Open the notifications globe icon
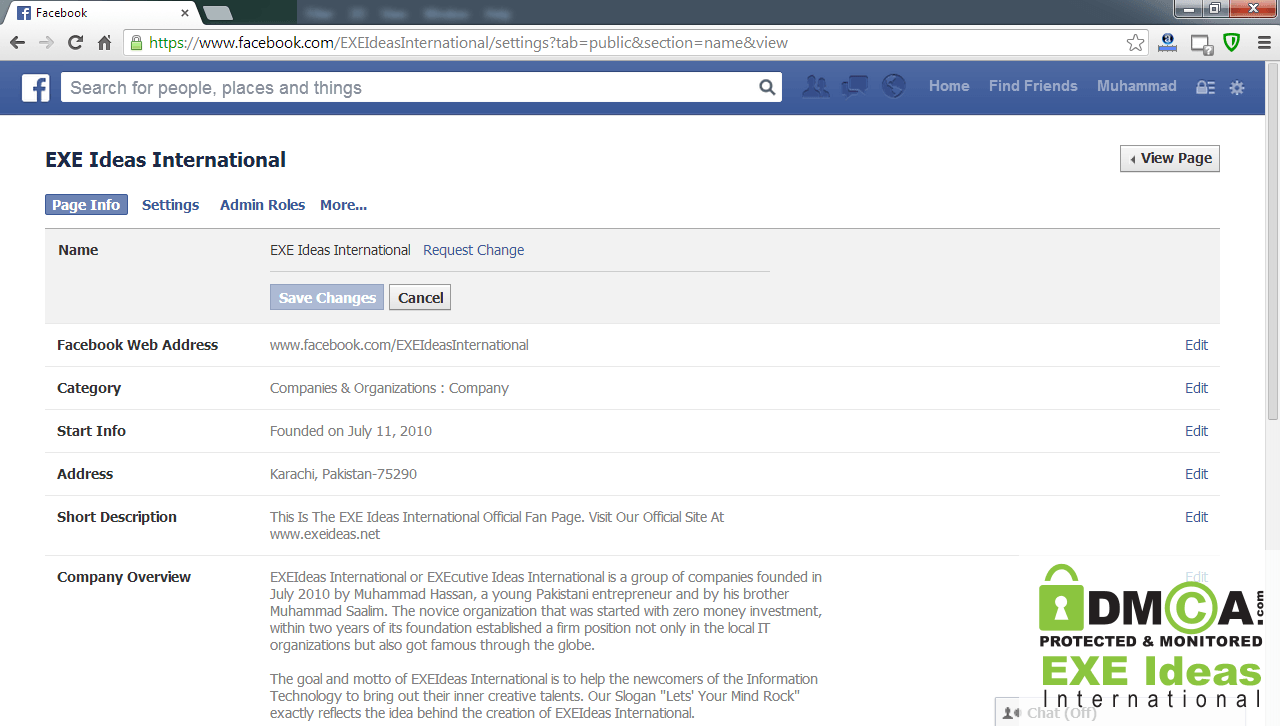The width and height of the screenshot is (1280, 726). click(893, 87)
